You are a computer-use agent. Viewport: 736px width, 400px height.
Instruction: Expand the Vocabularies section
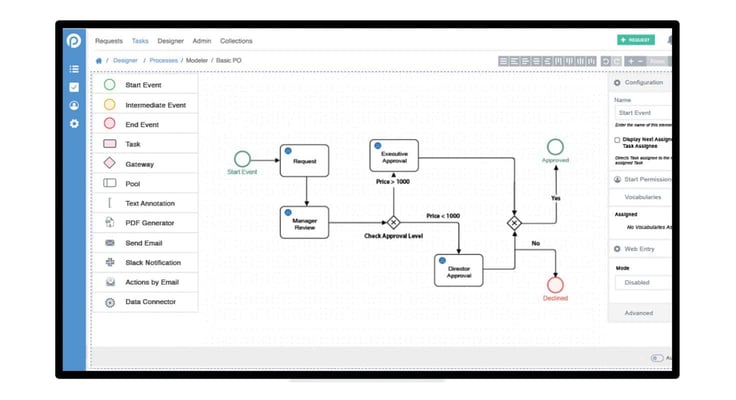(x=640, y=197)
